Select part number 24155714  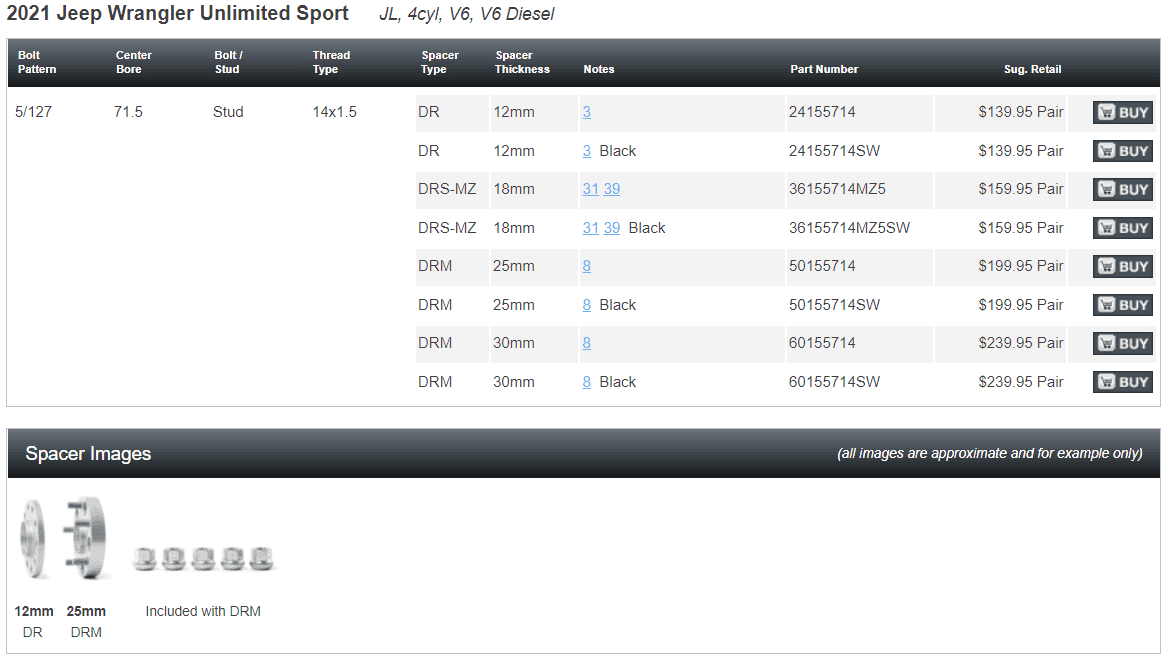(x=822, y=112)
